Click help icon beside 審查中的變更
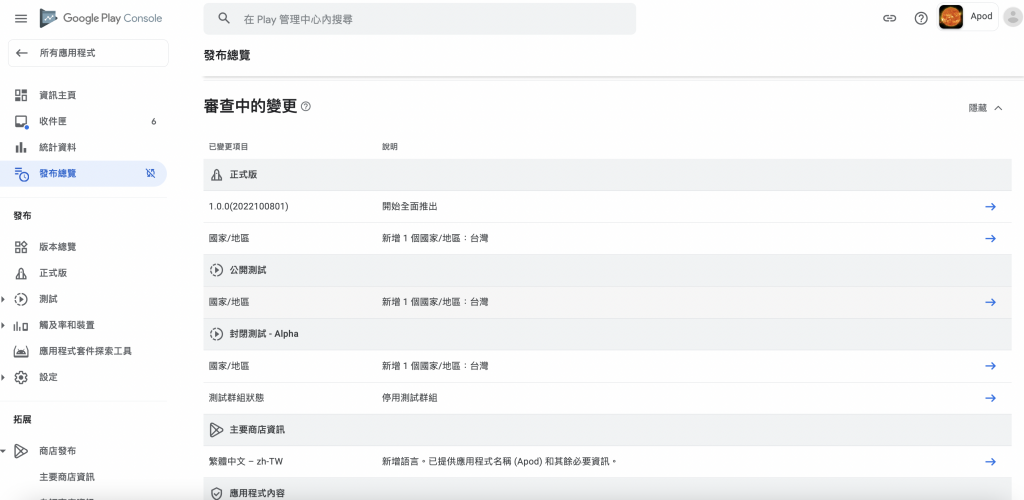1024x500 pixels. [306, 106]
